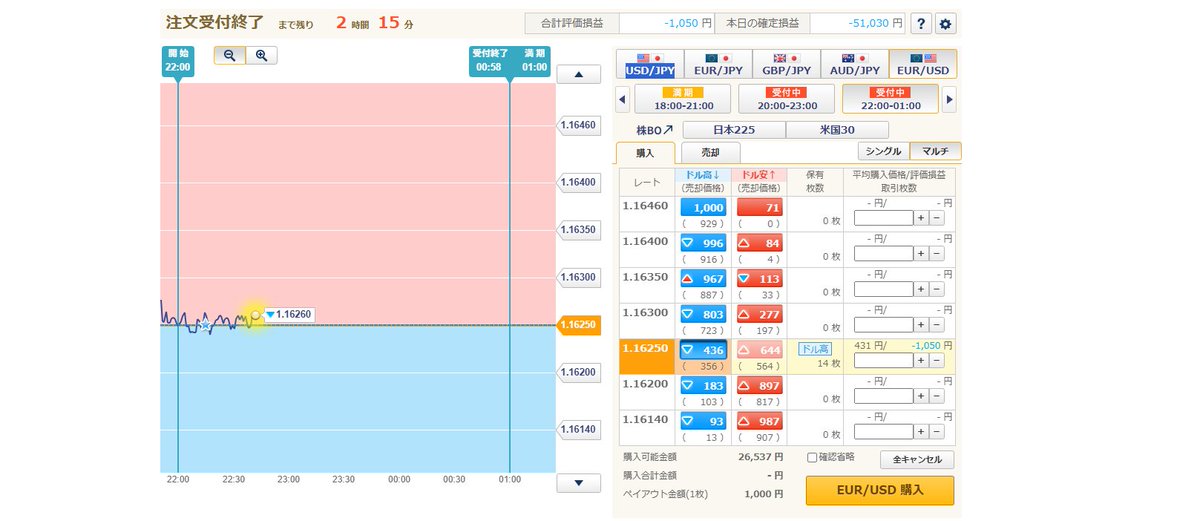Click the 1.16460 axis label on chart
This screenshot has width=1200, height=521.
pyautogui.click(x=578, y=125)
